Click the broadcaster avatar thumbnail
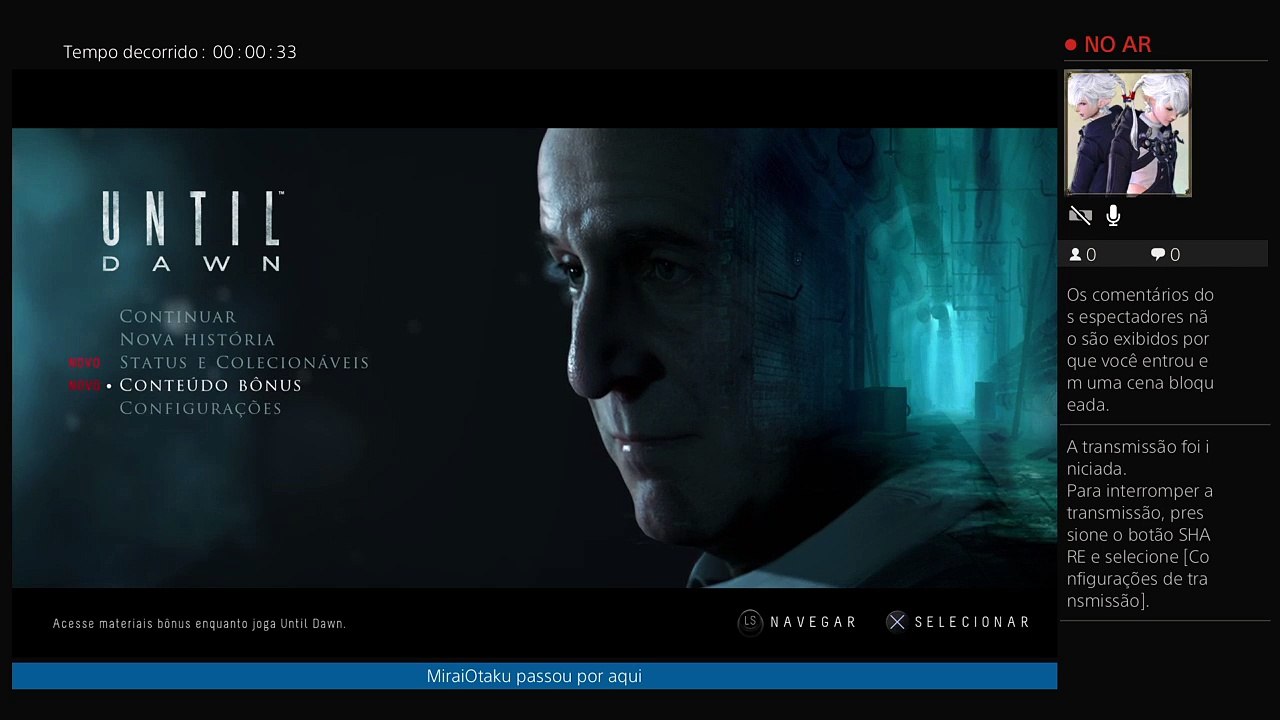Viewport: 1280px width, 720px height. coord(1128,133)
